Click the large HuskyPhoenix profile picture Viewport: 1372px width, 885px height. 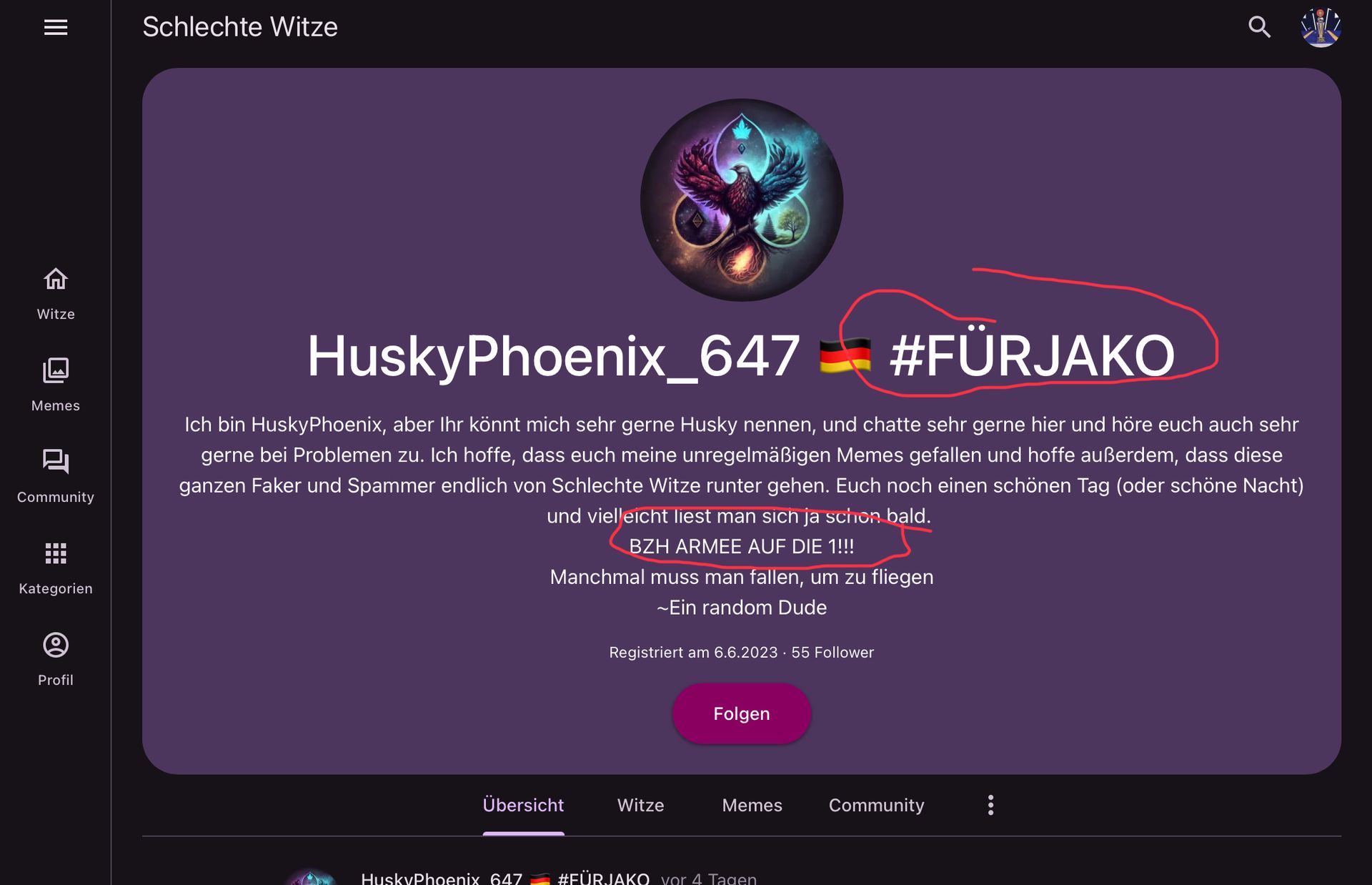[741, 200]
